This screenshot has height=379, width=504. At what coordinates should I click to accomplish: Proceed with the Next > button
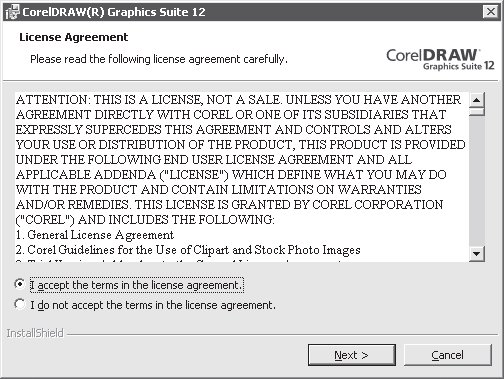tap(352, 355)
